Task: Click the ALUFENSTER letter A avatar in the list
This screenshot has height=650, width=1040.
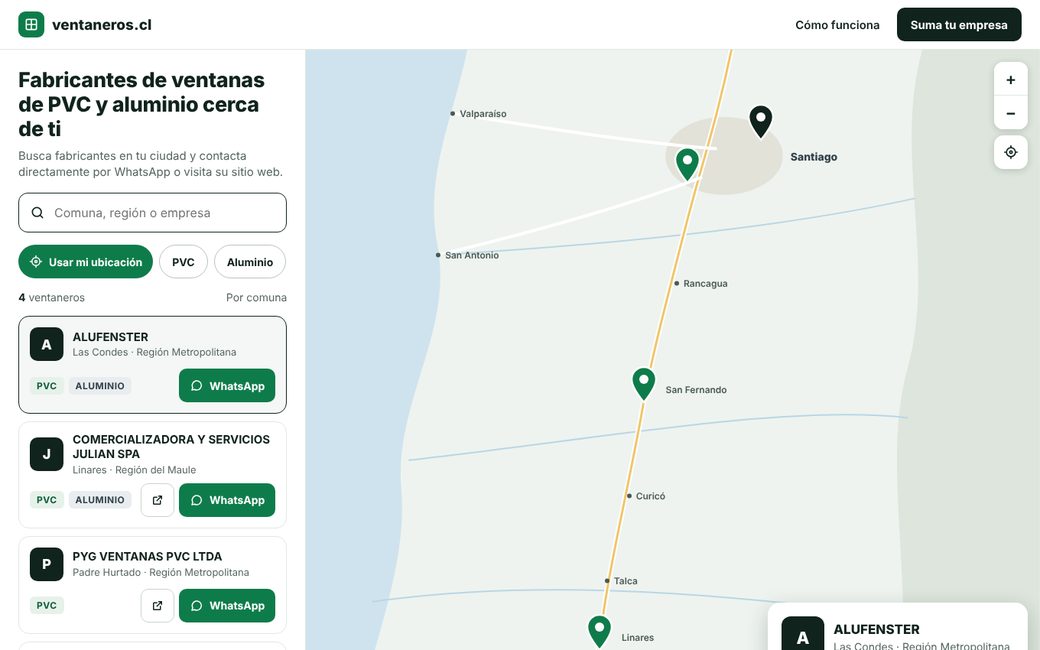Action: click(x=46, y=344)
